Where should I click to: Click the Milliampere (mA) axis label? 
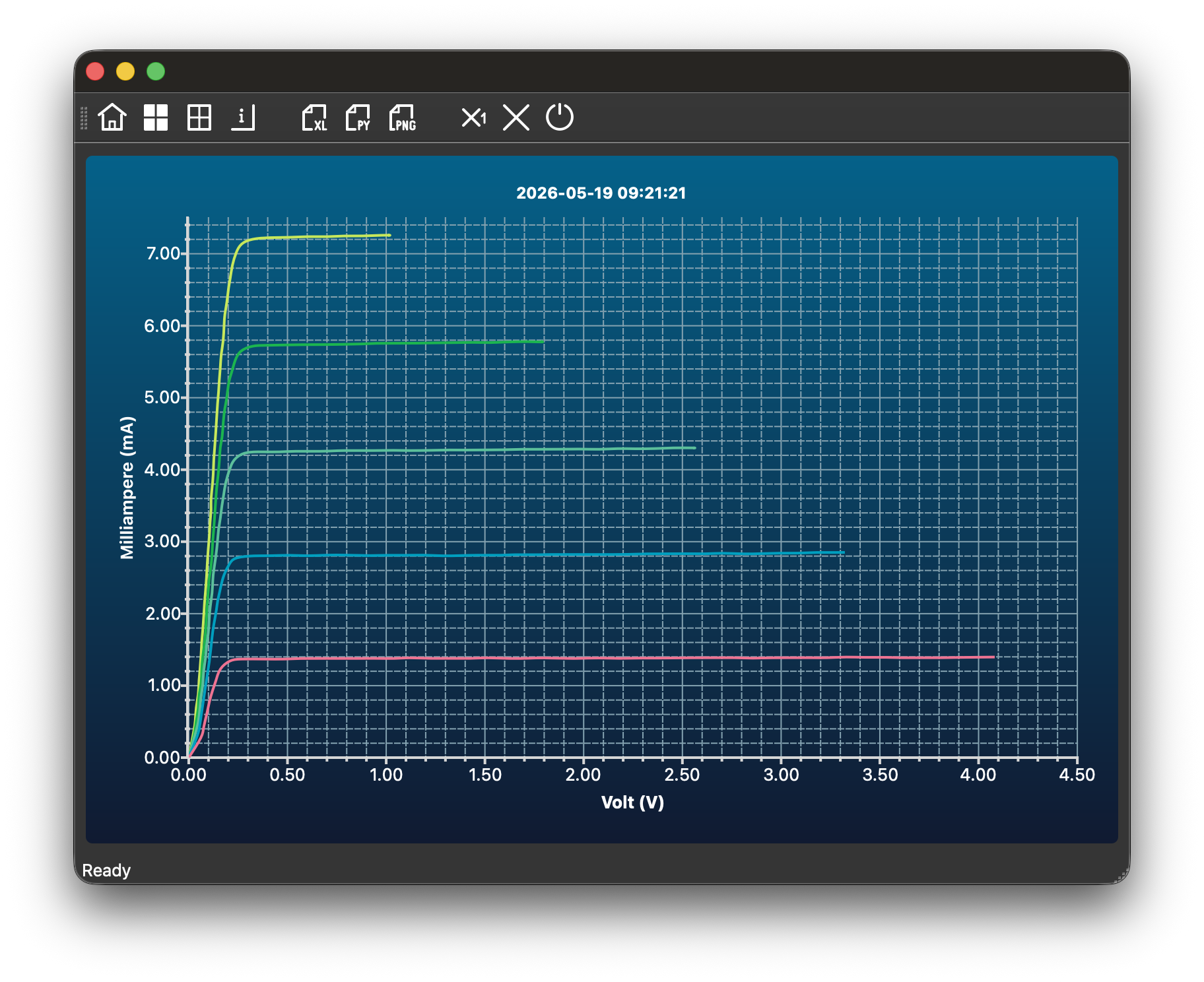pyautogui.click(x=127, y=488)
